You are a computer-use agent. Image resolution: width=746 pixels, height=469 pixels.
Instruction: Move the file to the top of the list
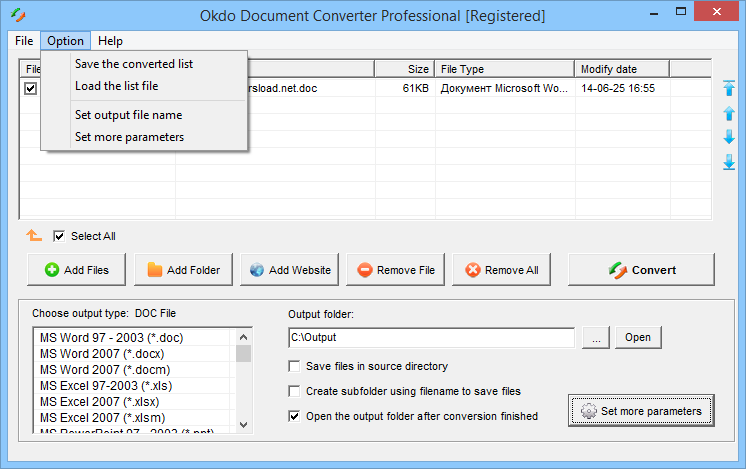pos(729,89)
